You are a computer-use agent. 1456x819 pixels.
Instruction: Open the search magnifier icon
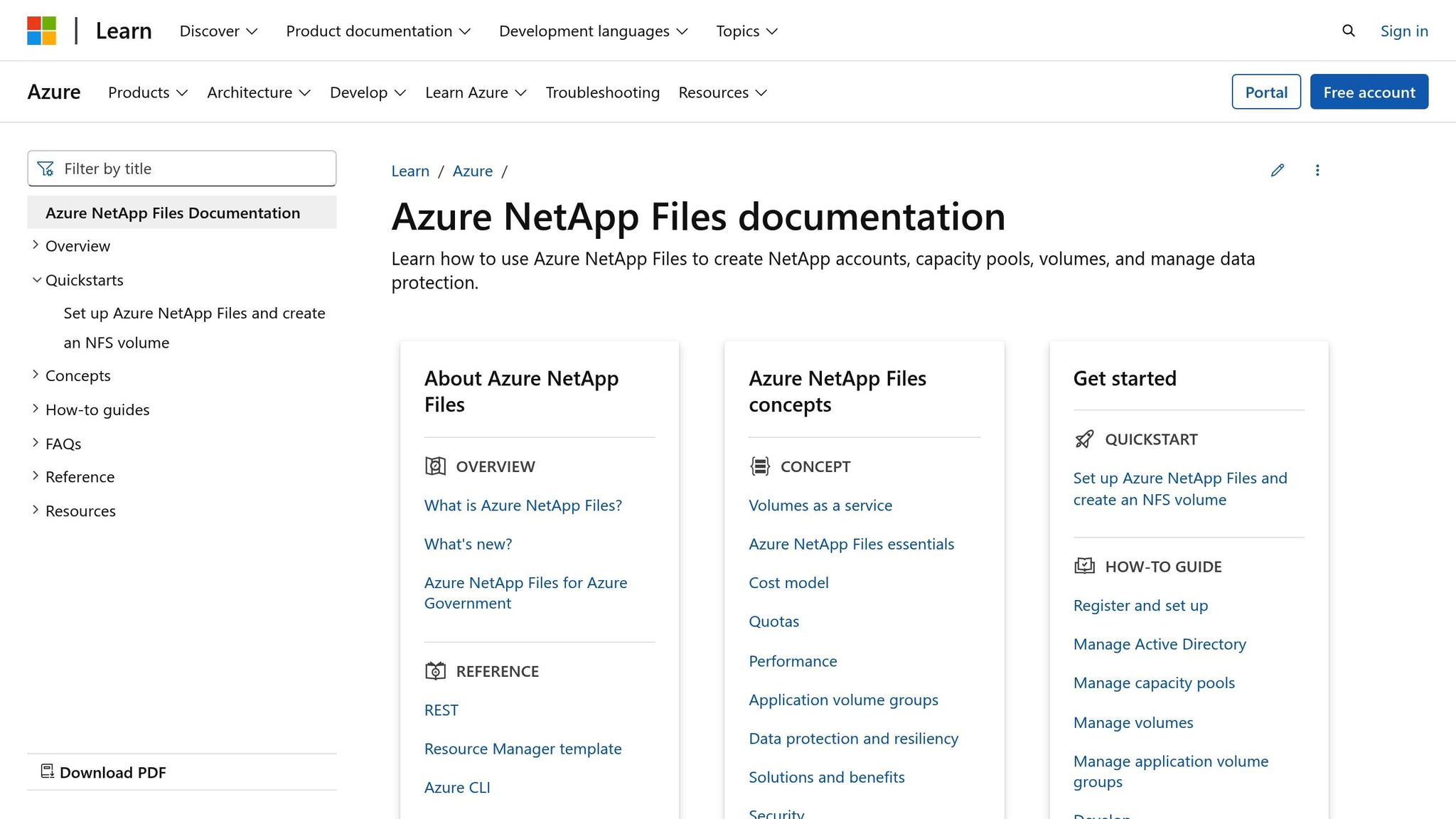tap(1348, 31)
